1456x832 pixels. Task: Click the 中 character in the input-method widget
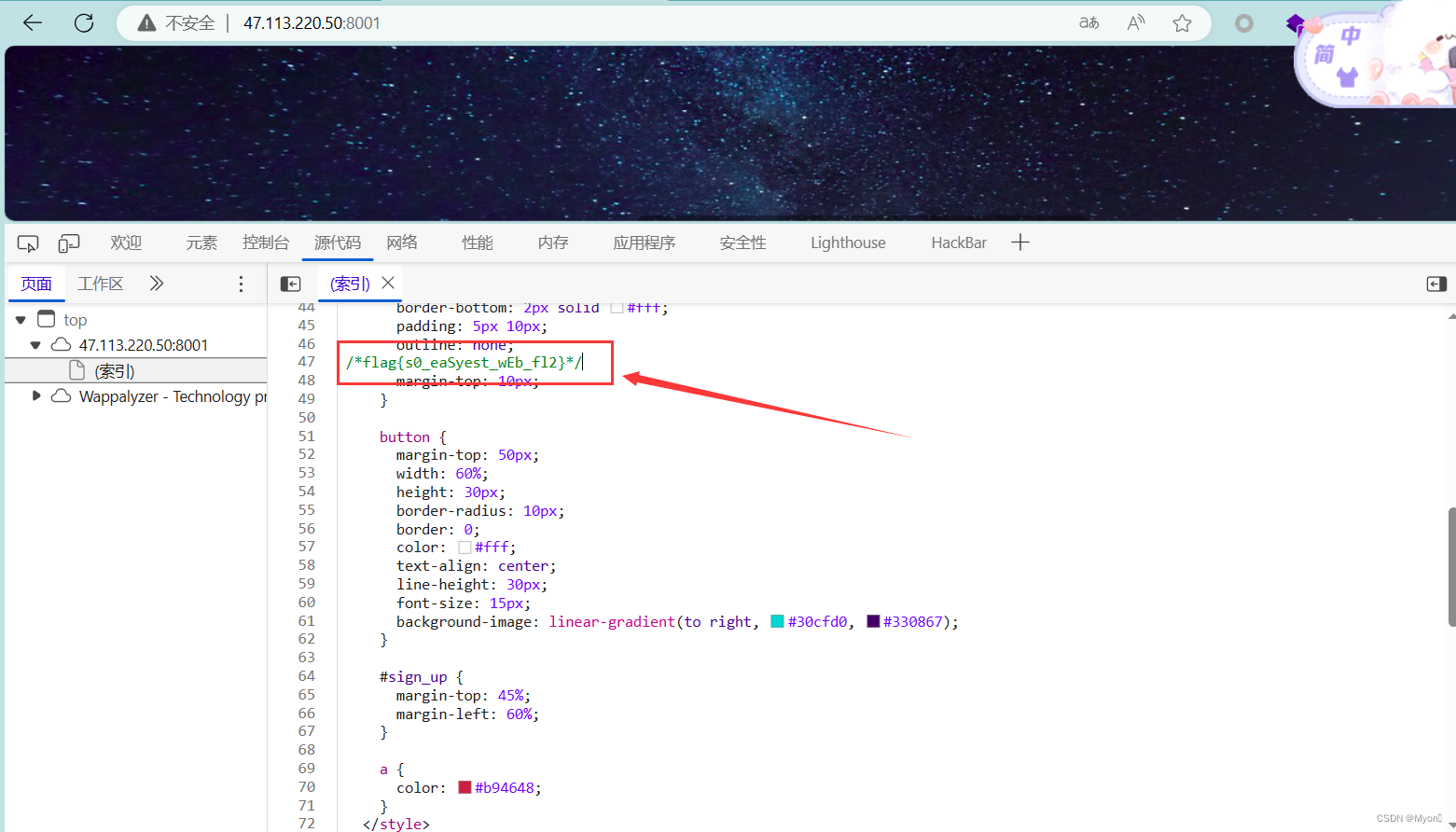(x=1350, y=36)
